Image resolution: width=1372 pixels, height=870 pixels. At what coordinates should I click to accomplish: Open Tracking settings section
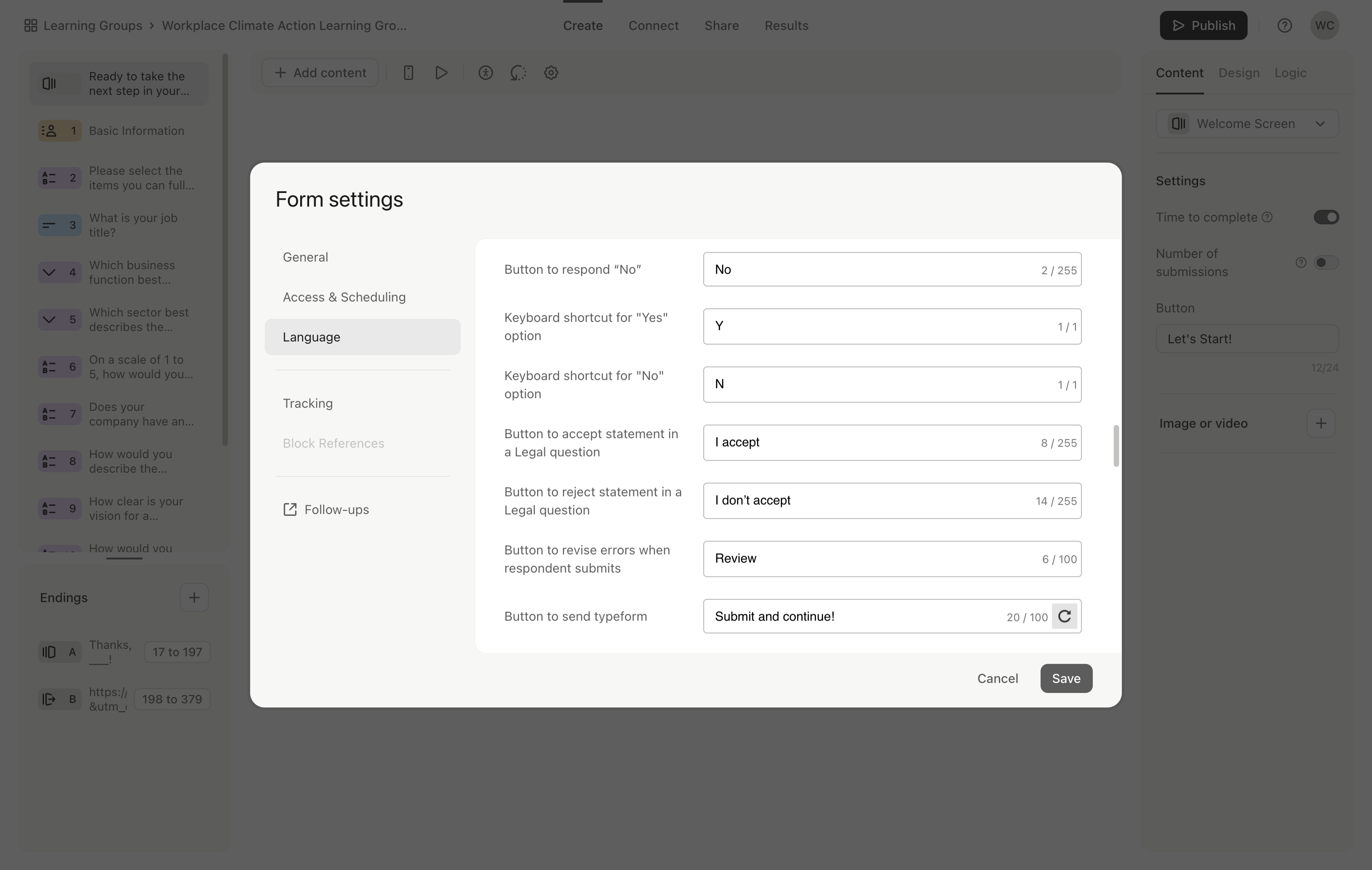tap(362, 403)
